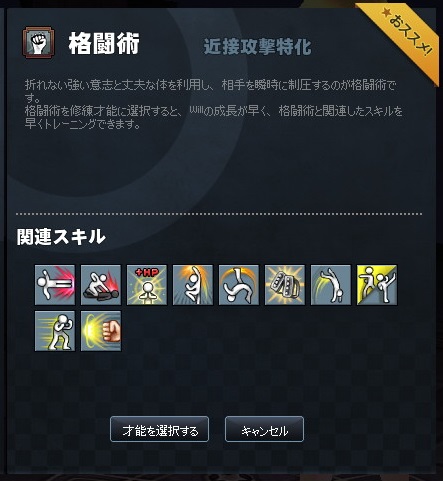
Task: Click the charging boxer stance skill icon
Action: (55, 331)
